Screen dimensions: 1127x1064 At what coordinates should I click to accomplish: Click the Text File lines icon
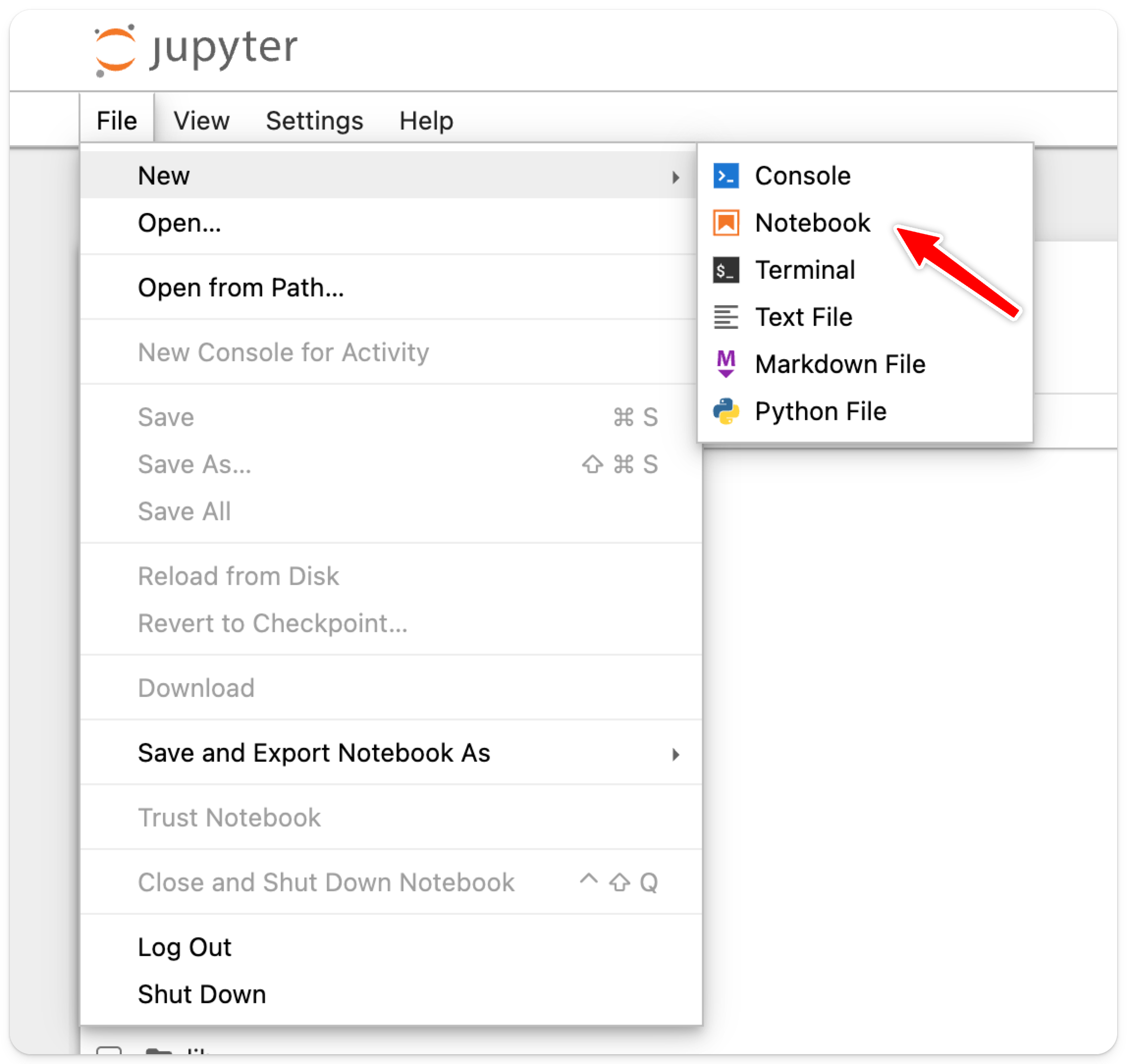click(725, 317)
